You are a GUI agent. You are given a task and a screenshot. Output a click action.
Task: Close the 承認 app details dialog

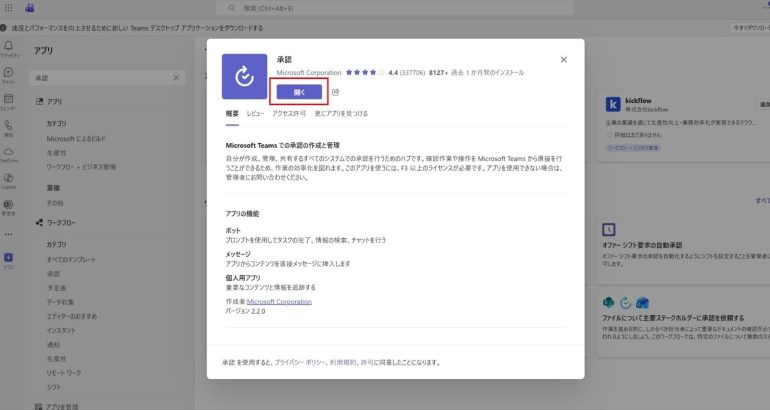(564, 60)
